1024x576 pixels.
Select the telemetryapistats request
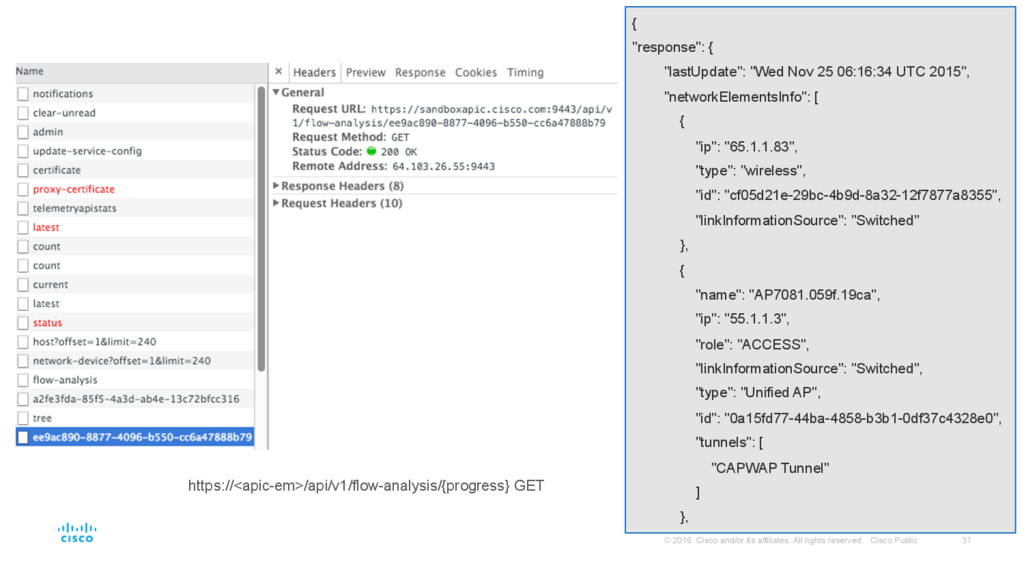[135, 208]
